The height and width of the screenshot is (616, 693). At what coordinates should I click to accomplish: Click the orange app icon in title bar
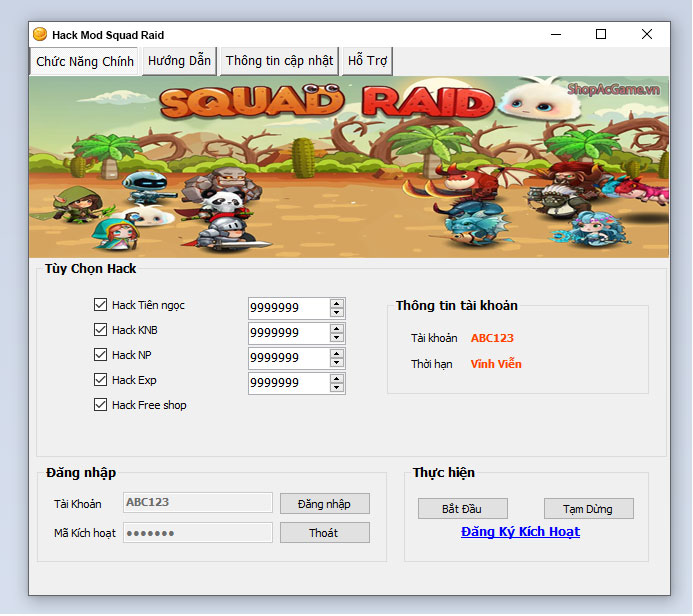[x=40, y=34]
